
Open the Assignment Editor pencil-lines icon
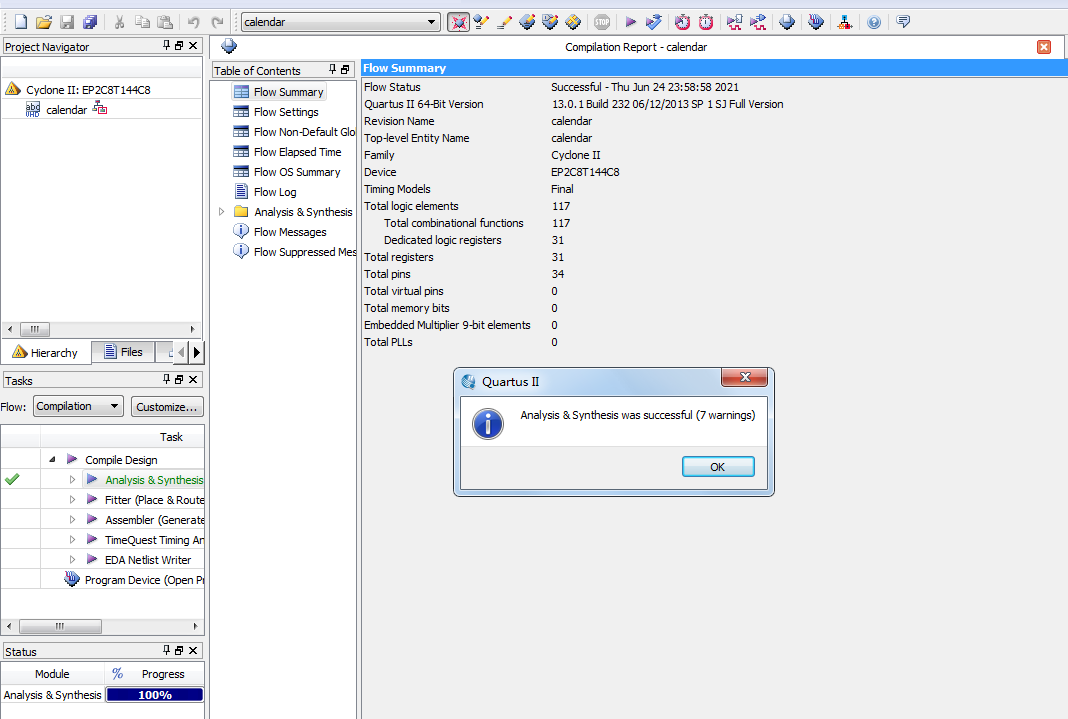(505, 22)
